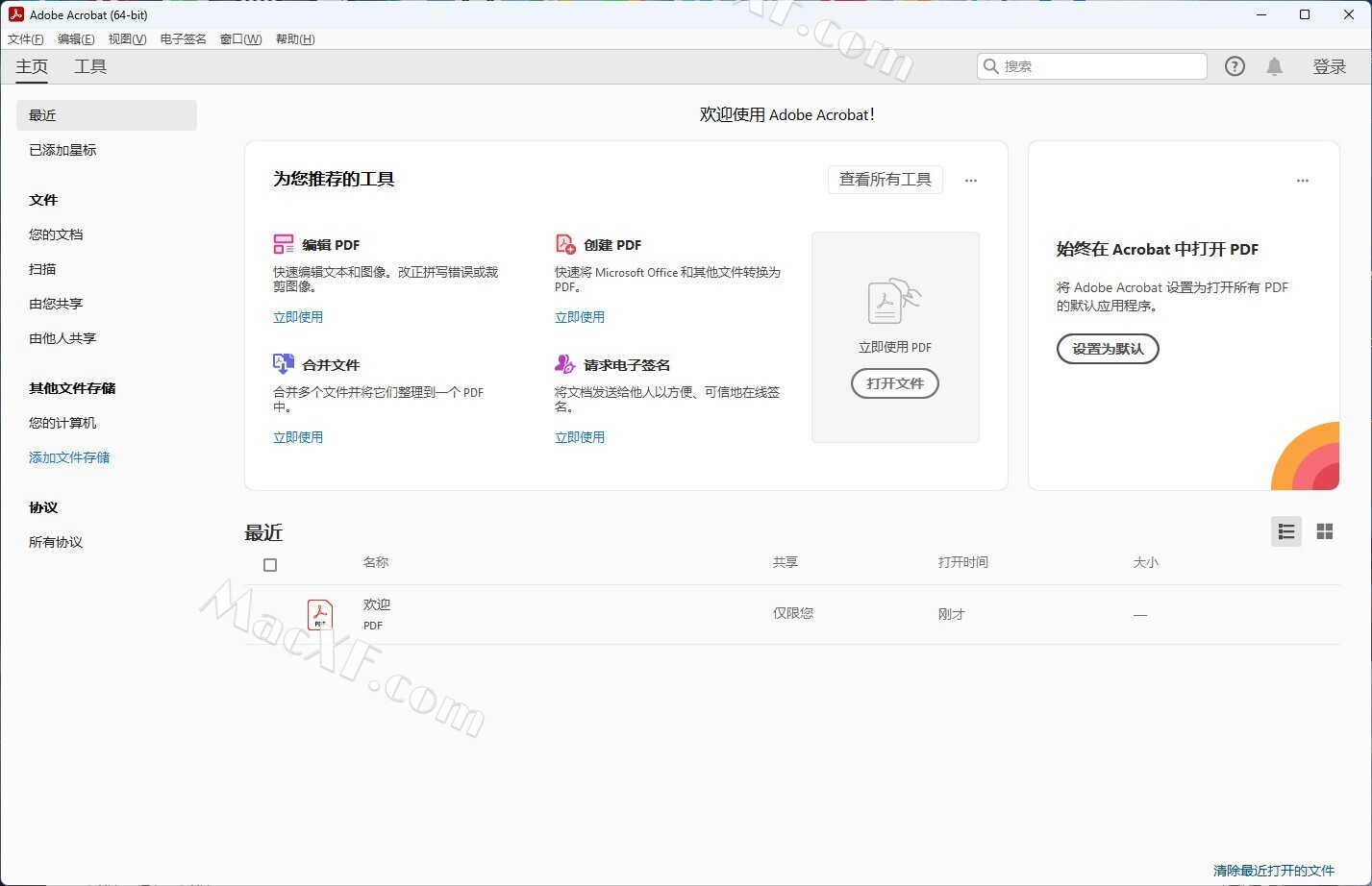Click 立即使用 under 创建 PDF

580,317
